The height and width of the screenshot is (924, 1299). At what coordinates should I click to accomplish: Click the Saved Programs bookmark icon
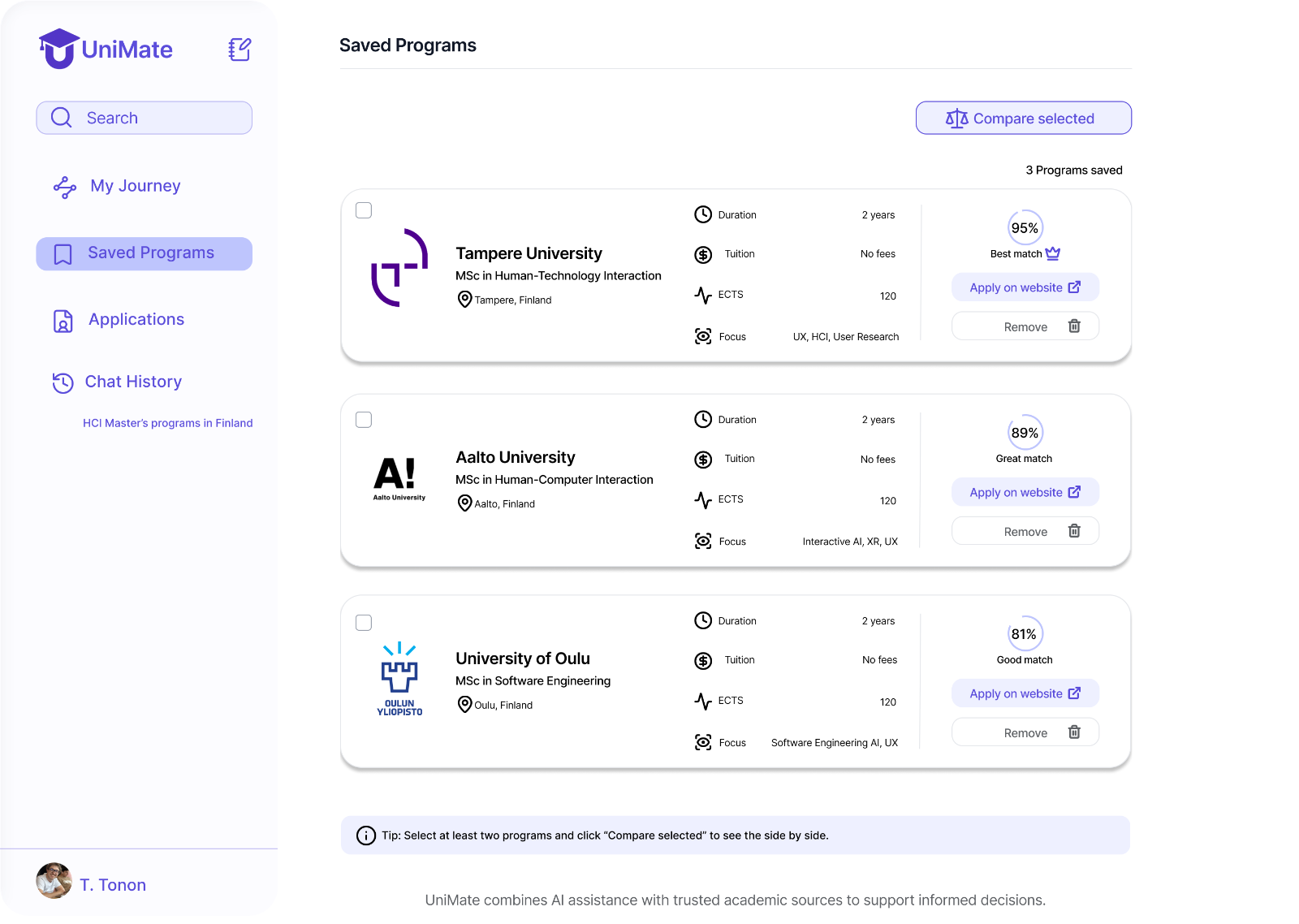point(63,254)
